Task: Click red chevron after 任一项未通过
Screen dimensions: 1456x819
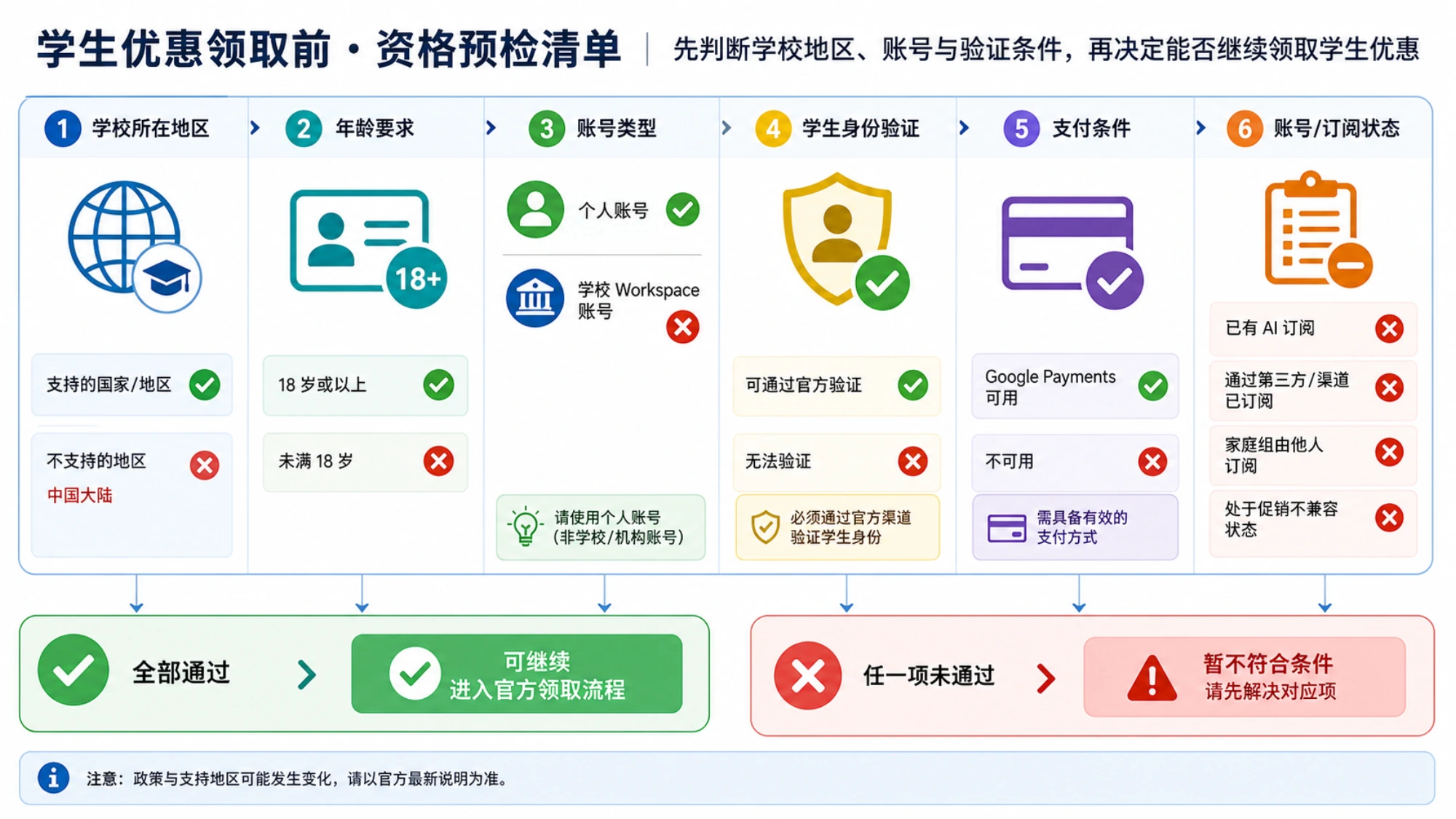Action: [1046, 678]
